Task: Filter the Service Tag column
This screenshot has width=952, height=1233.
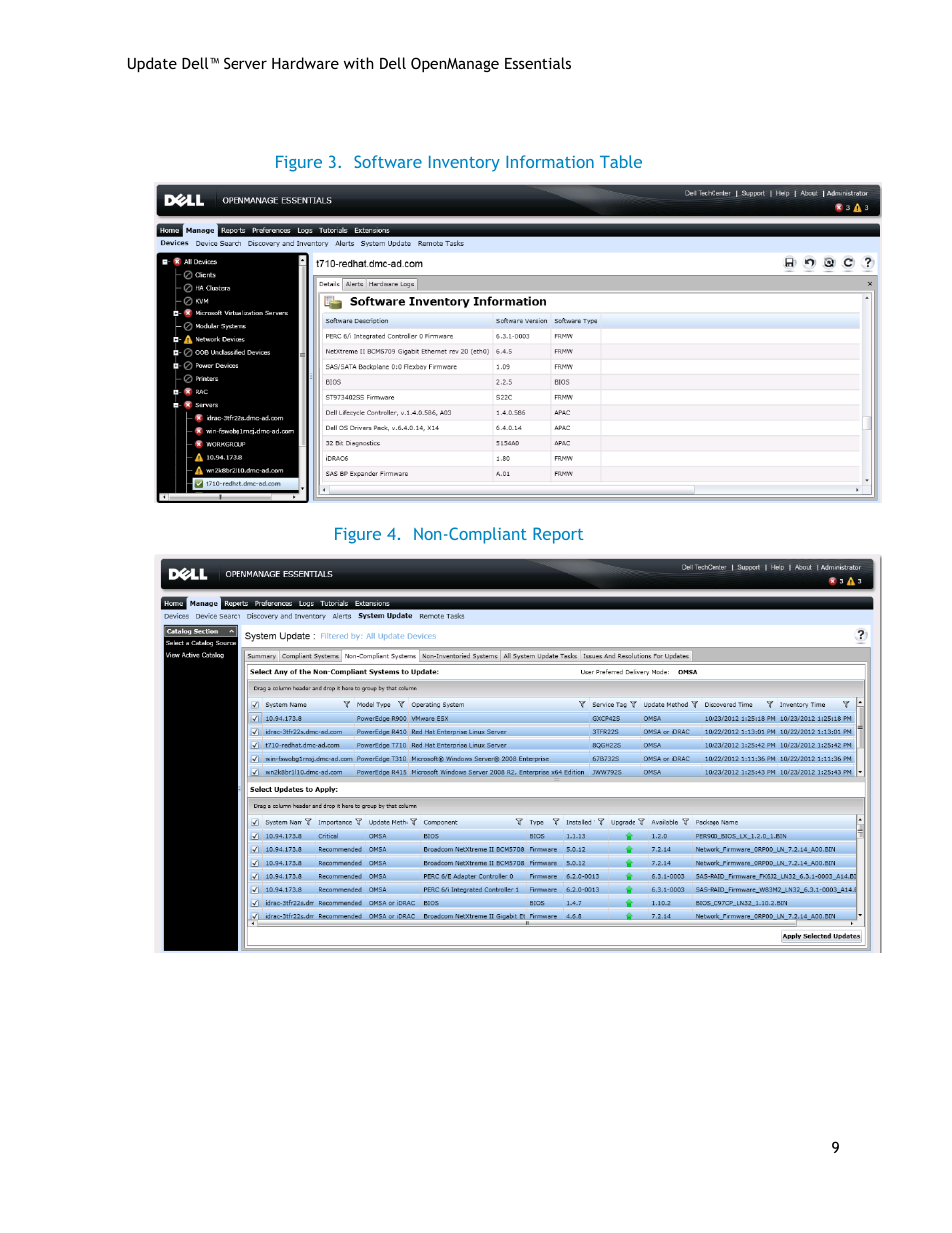Action: (x=633, y=705)
